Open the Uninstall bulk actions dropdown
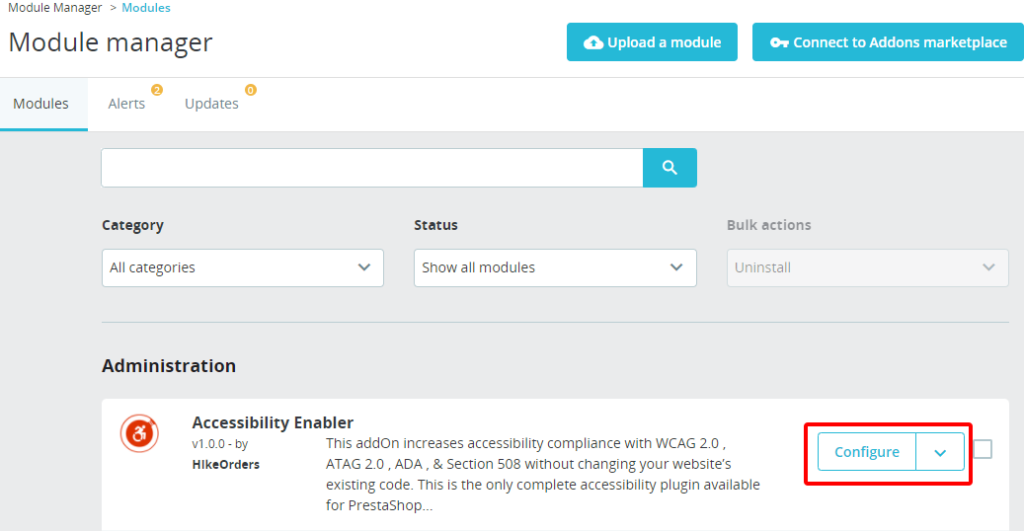1024x531 pixels. point(867,268)
